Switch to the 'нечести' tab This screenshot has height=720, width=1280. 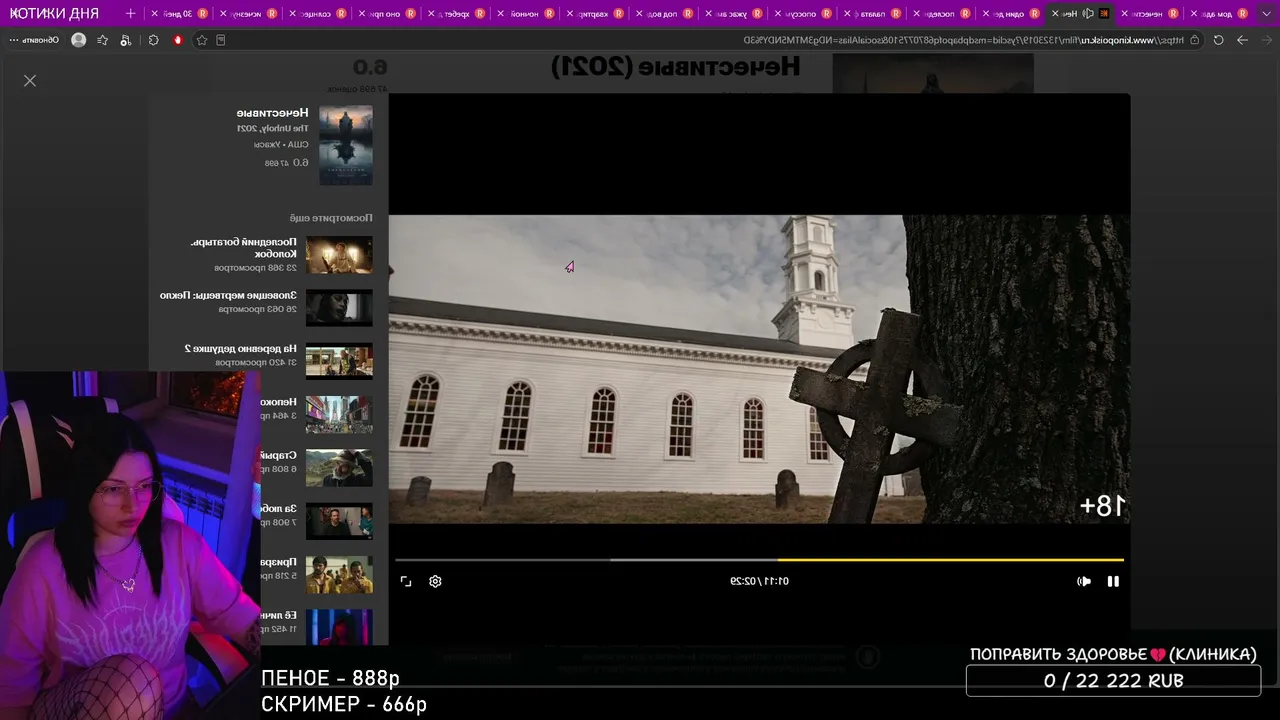[x=1149, y=14]
